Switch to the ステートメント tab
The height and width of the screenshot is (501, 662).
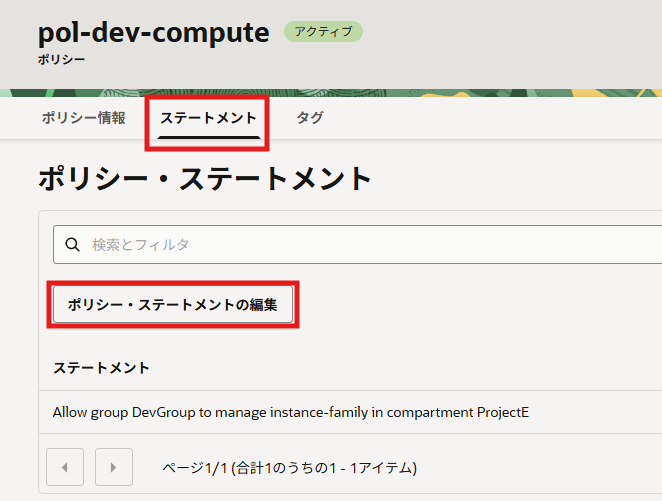click(208, 118)
